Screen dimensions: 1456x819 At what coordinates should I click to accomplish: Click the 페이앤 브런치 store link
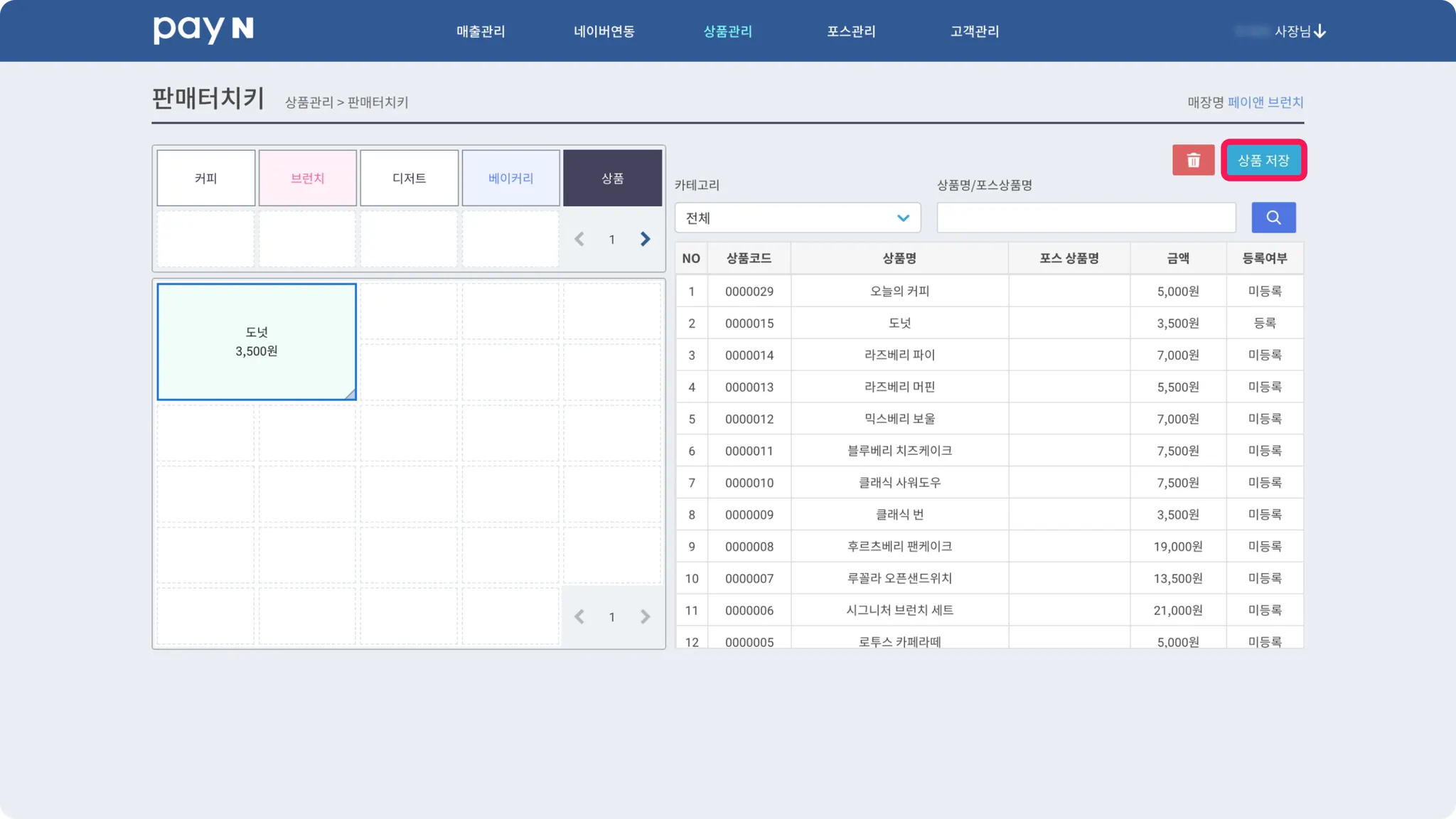[x=1265, y=102]
